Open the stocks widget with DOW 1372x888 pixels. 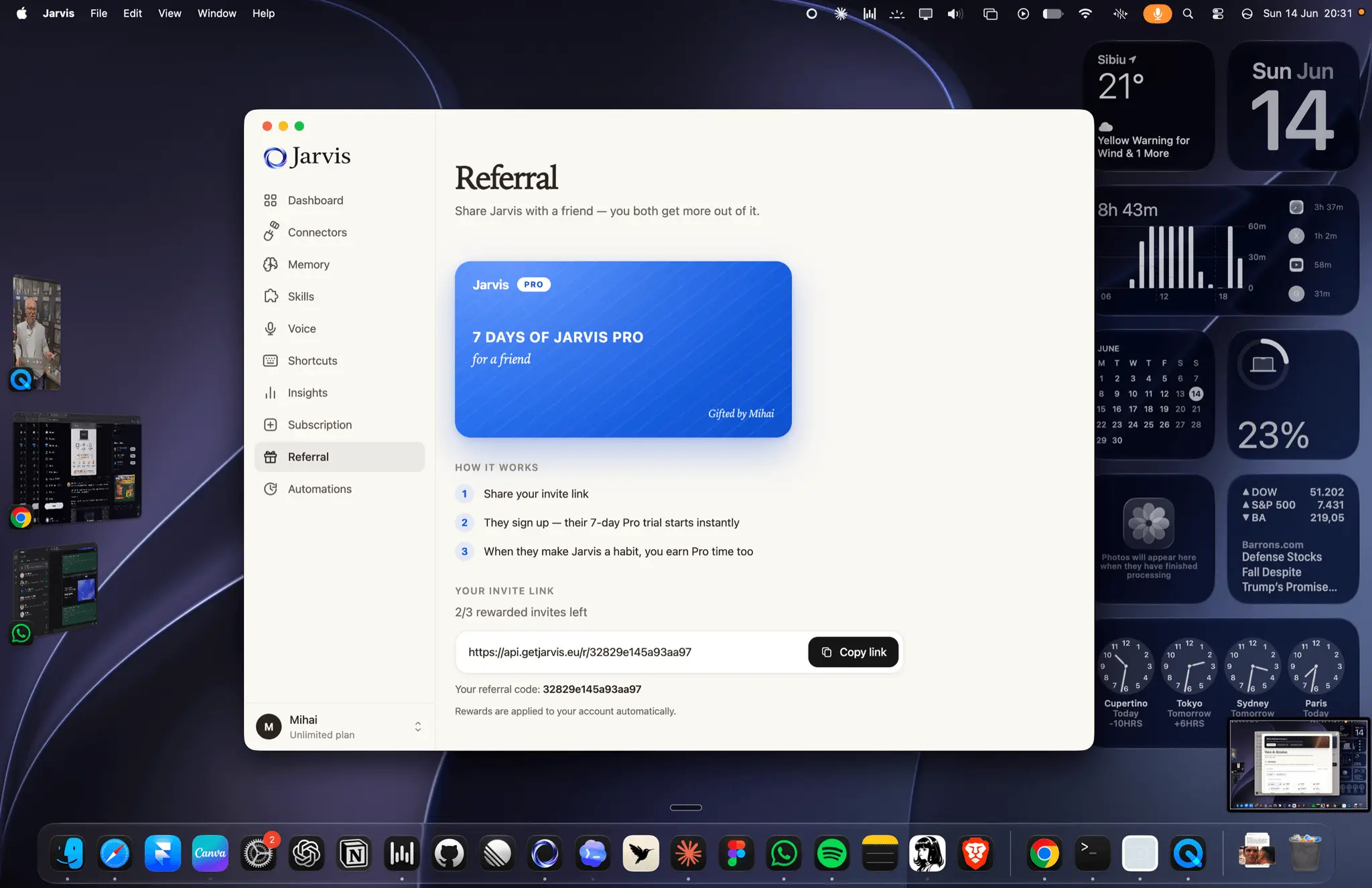[x=1292, y=538]
